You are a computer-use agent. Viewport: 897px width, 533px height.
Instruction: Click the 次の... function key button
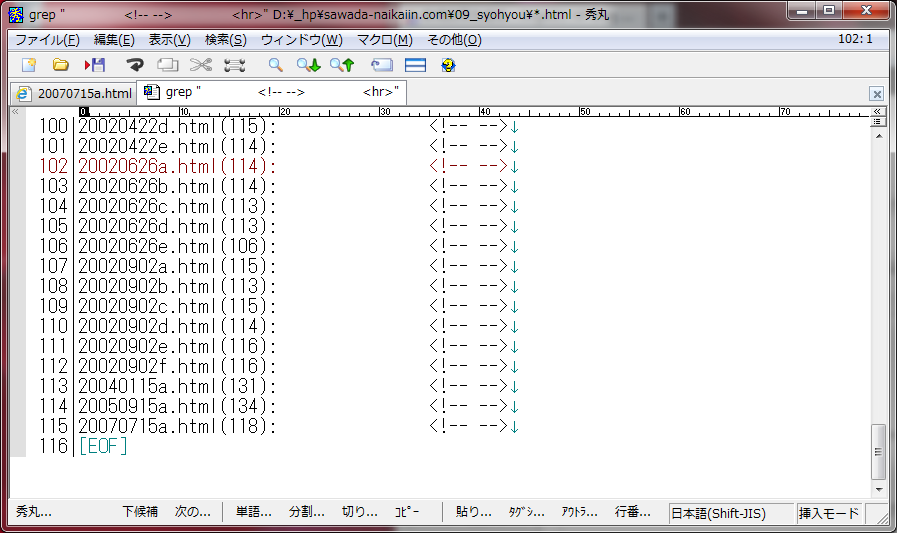[x=193, y=512]
